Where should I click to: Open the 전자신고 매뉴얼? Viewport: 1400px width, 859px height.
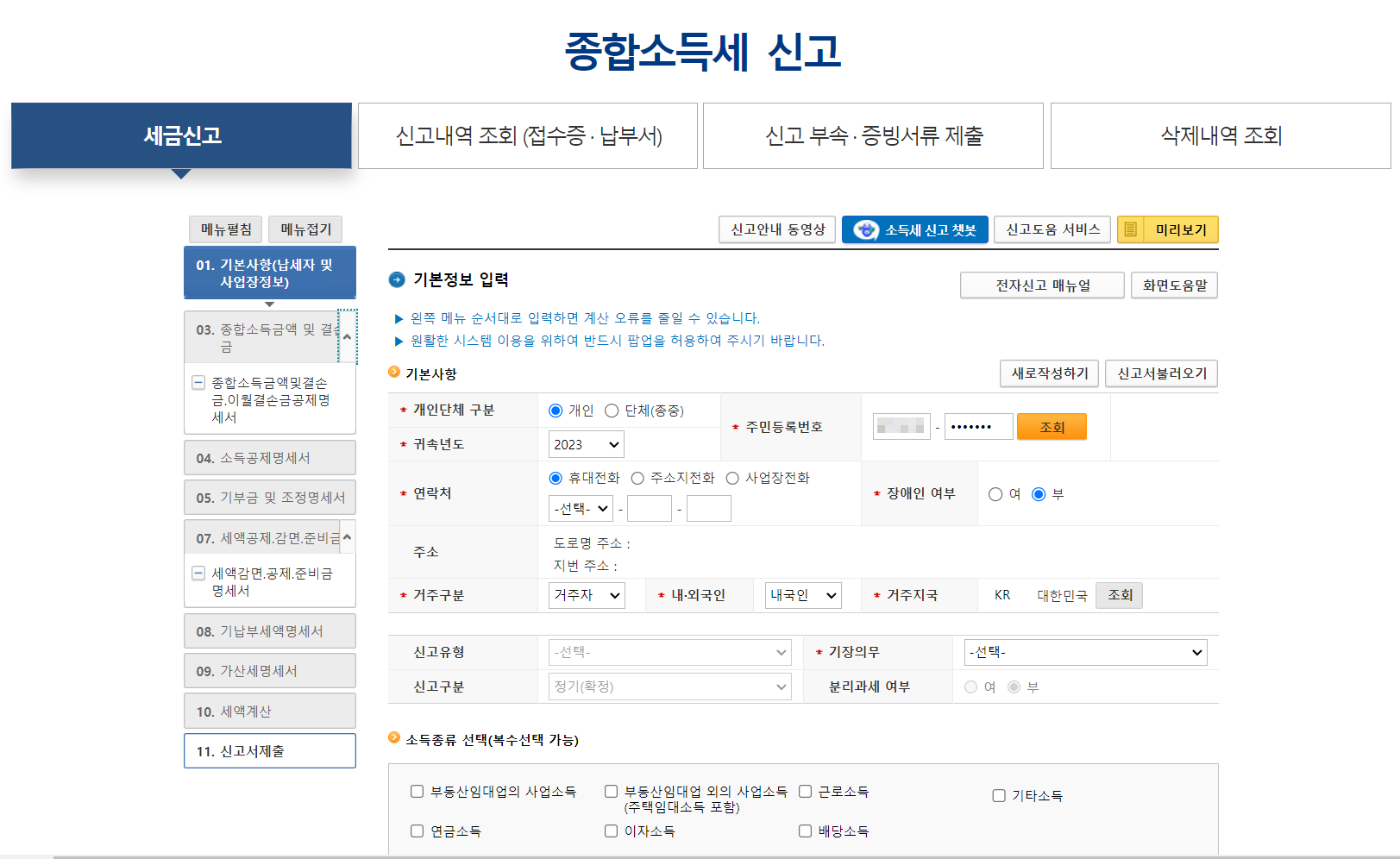pyautogui.click(x=1041, y=285)
